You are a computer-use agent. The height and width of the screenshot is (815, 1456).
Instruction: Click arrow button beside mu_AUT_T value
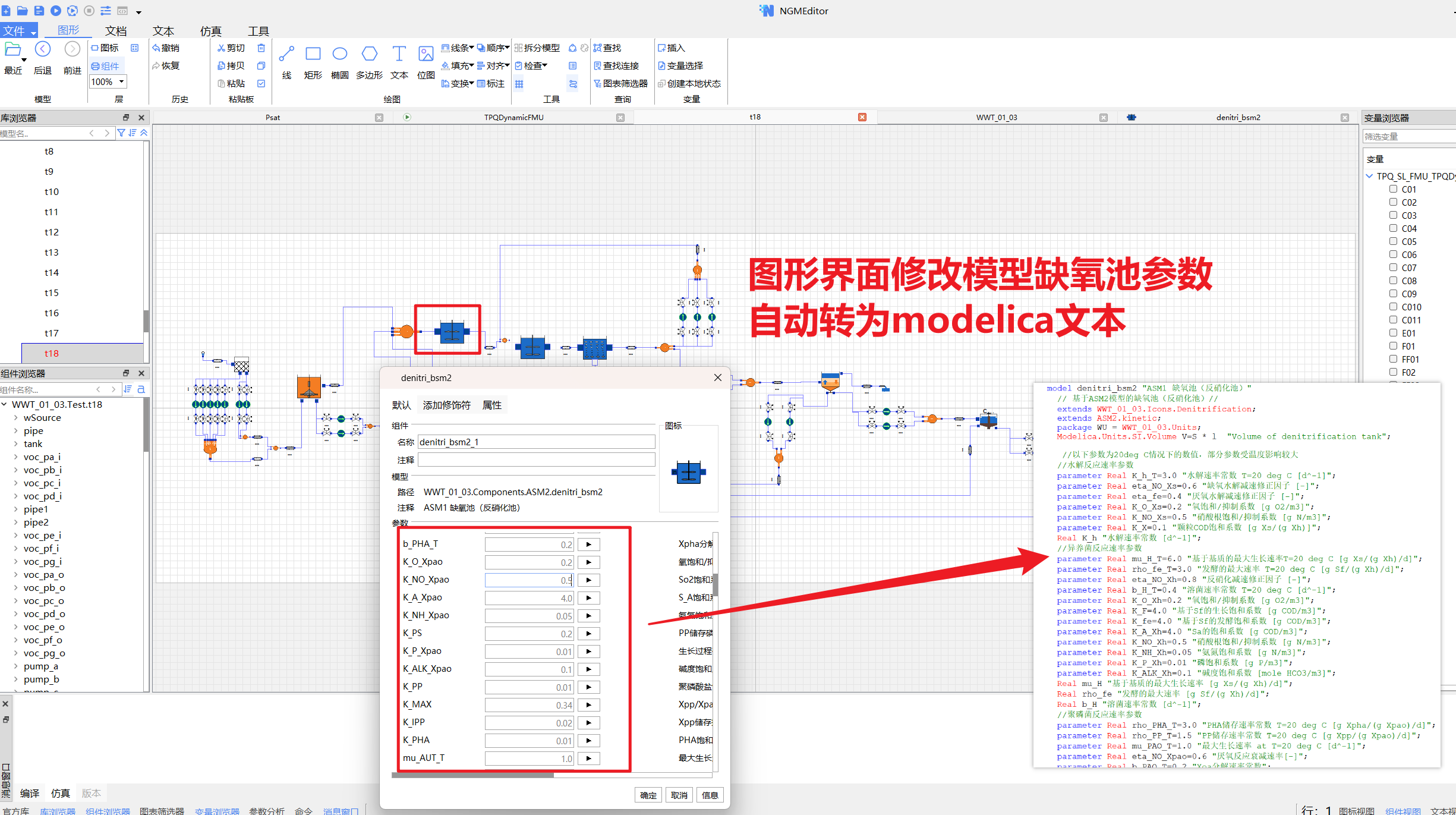coord(589,759)
